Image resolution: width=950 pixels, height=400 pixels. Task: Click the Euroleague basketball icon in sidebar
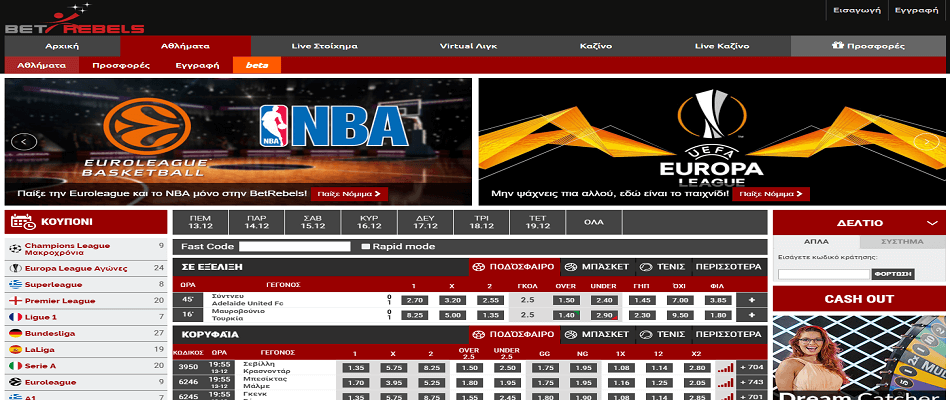click(15, 382)
